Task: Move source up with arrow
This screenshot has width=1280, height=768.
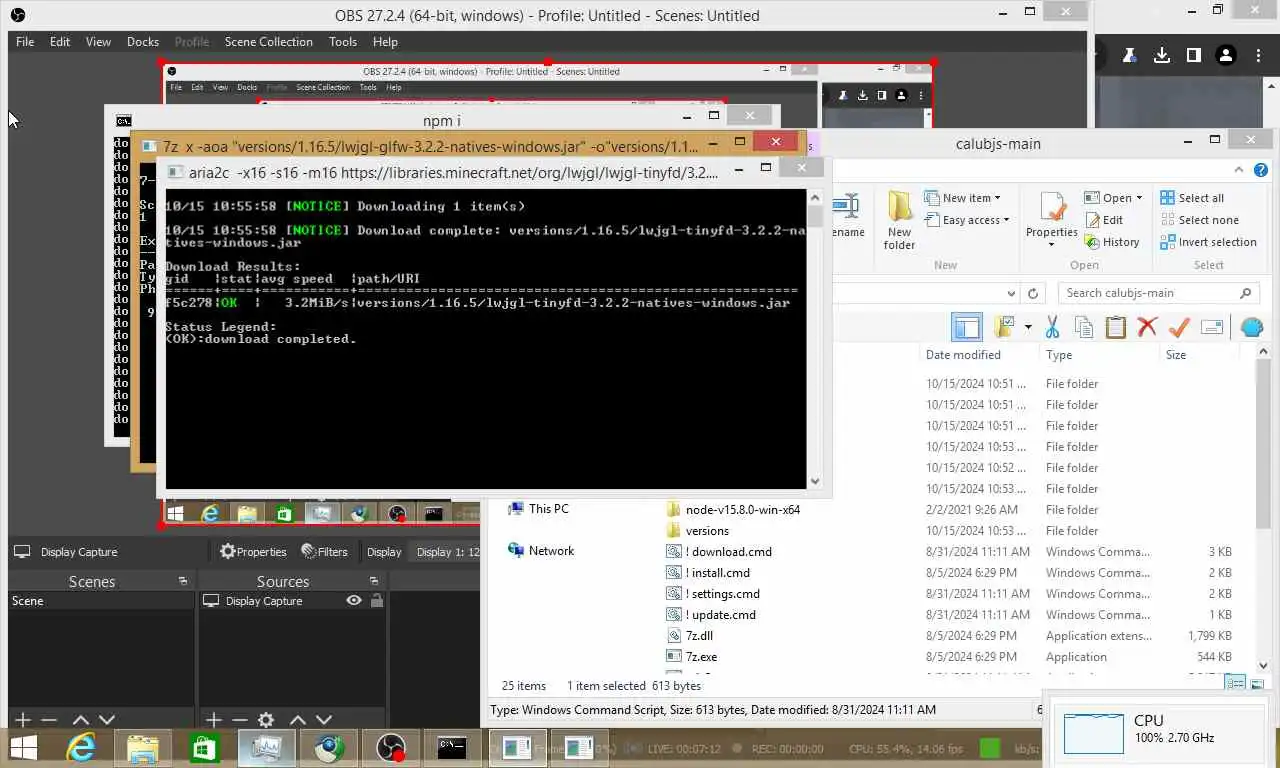Action: 298,720
